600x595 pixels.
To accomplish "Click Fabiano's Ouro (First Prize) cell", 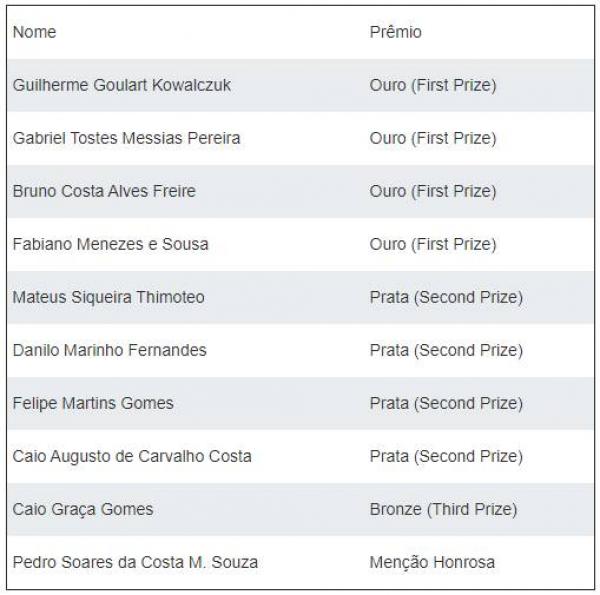I will coord(433,244).
